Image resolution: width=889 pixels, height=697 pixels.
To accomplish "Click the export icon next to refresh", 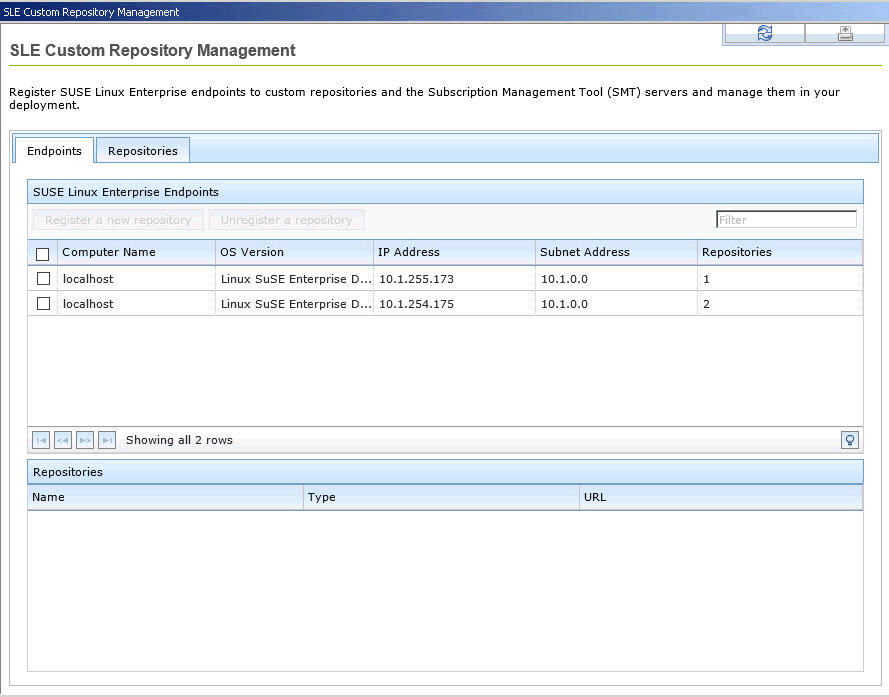I will (845, 33).
